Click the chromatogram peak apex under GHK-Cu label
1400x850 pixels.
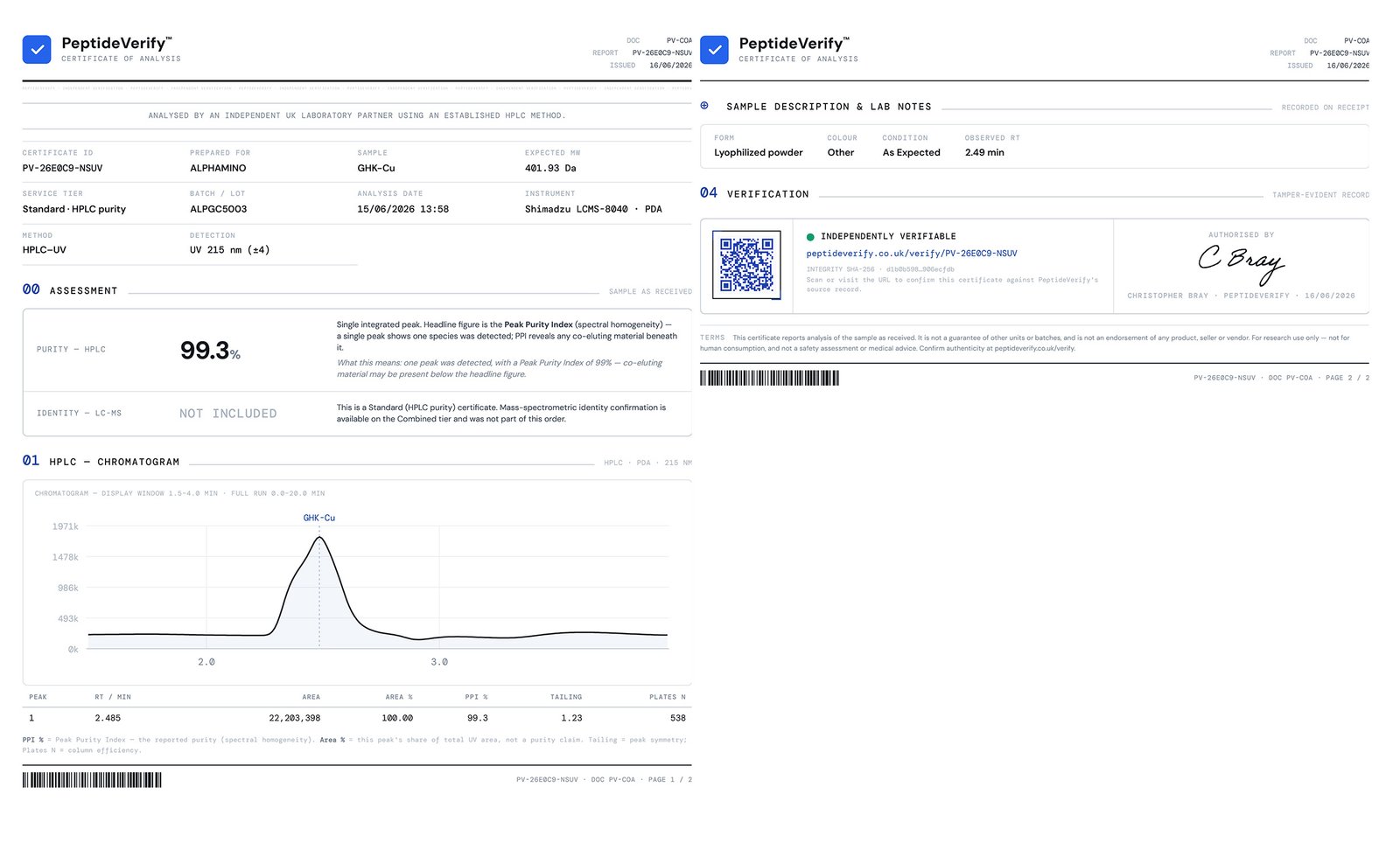click(x=319, y=537)
